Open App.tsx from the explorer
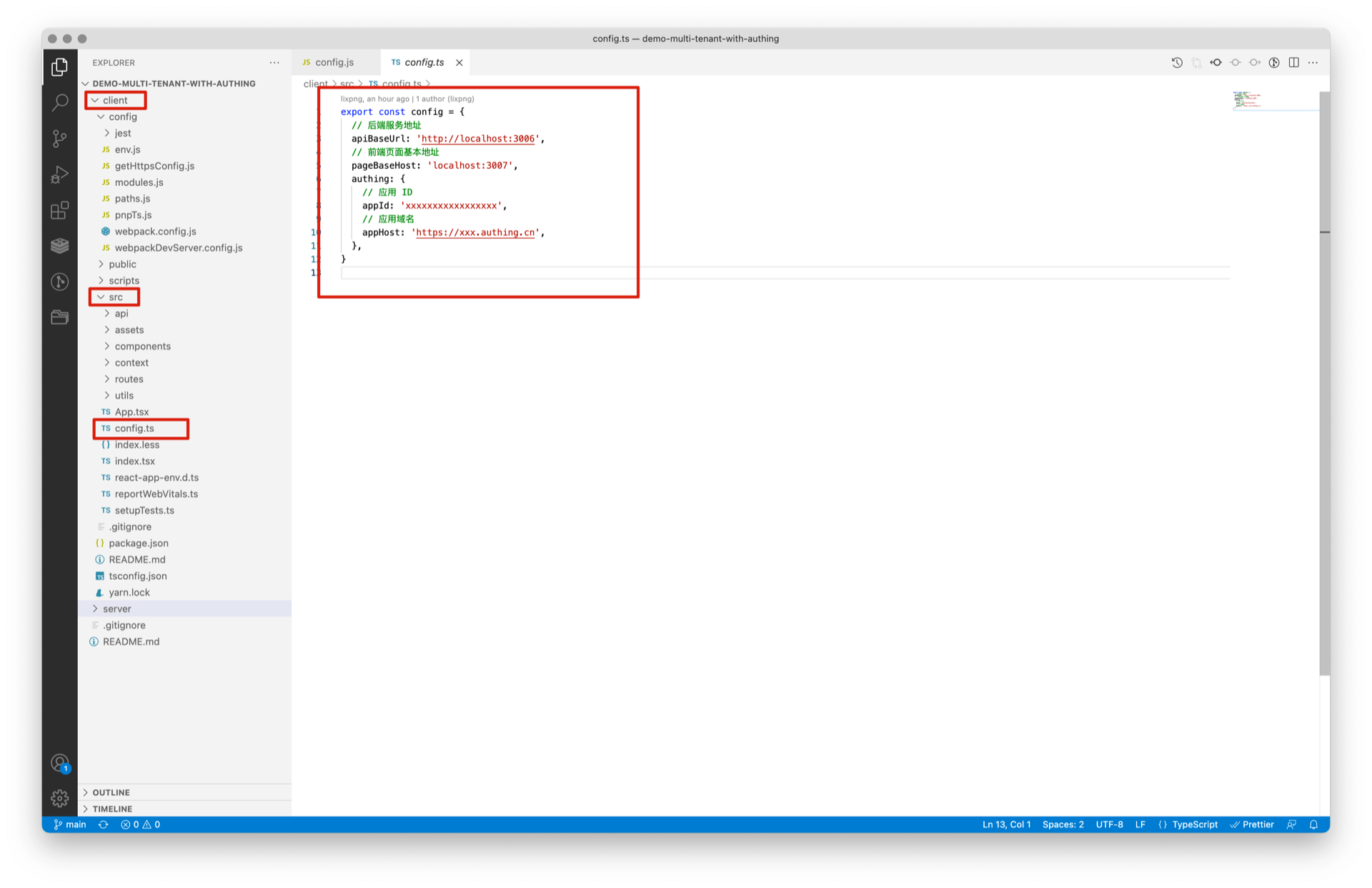This screenshot has width=1372, height=888. [x=131, y=412]
